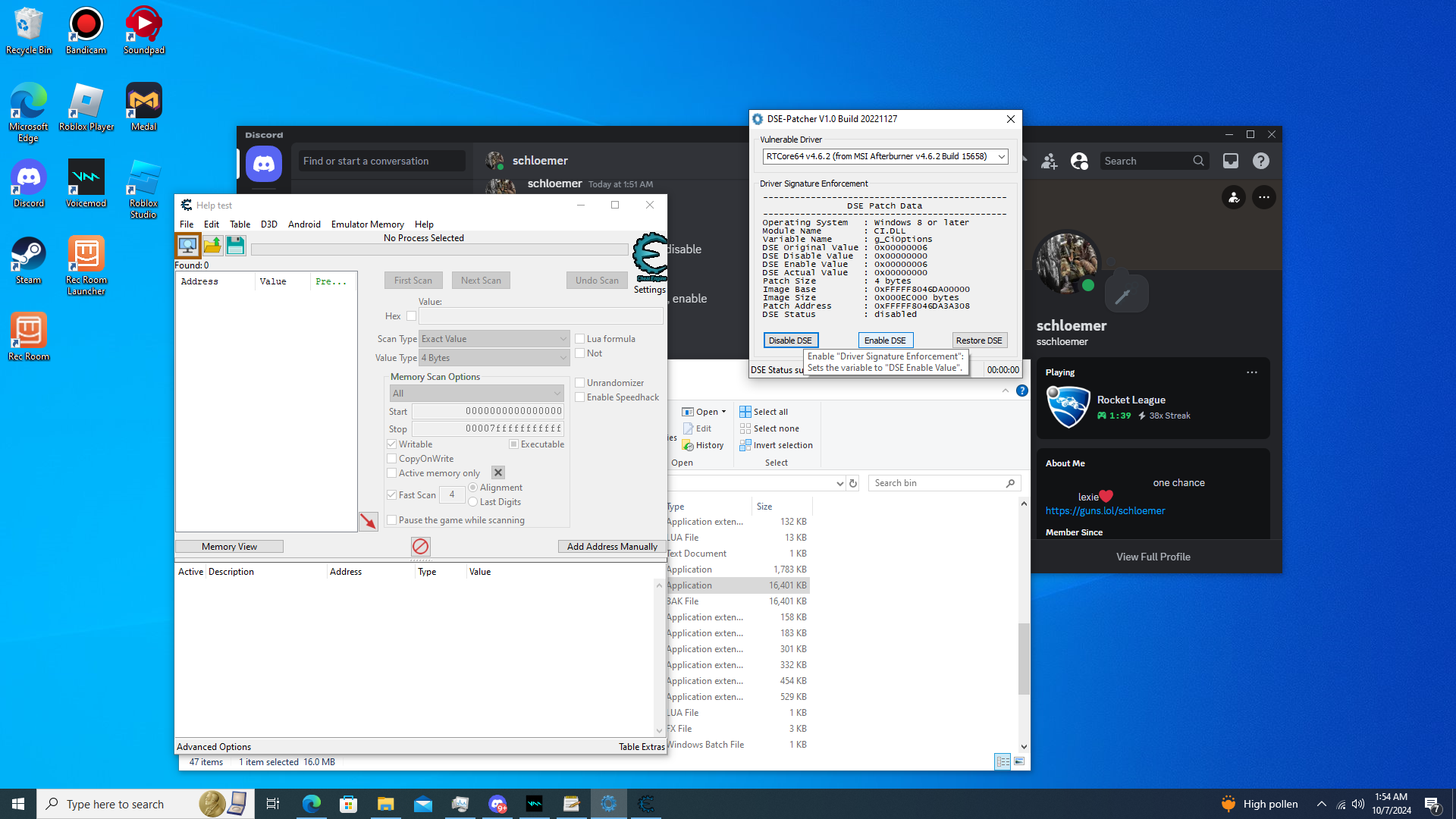Select the Last Digits radio button
This screenshot has height=819, width=1456.
[x=473, y=502]
